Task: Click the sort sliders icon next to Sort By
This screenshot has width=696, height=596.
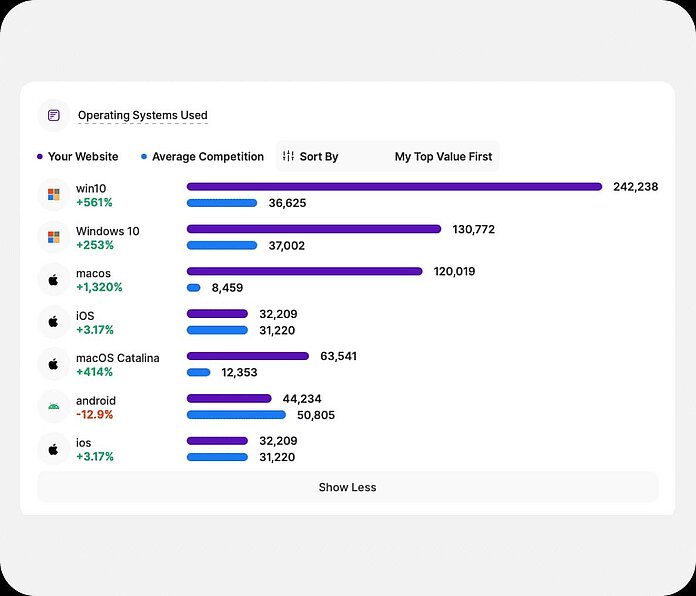Action: click(288, 157)
